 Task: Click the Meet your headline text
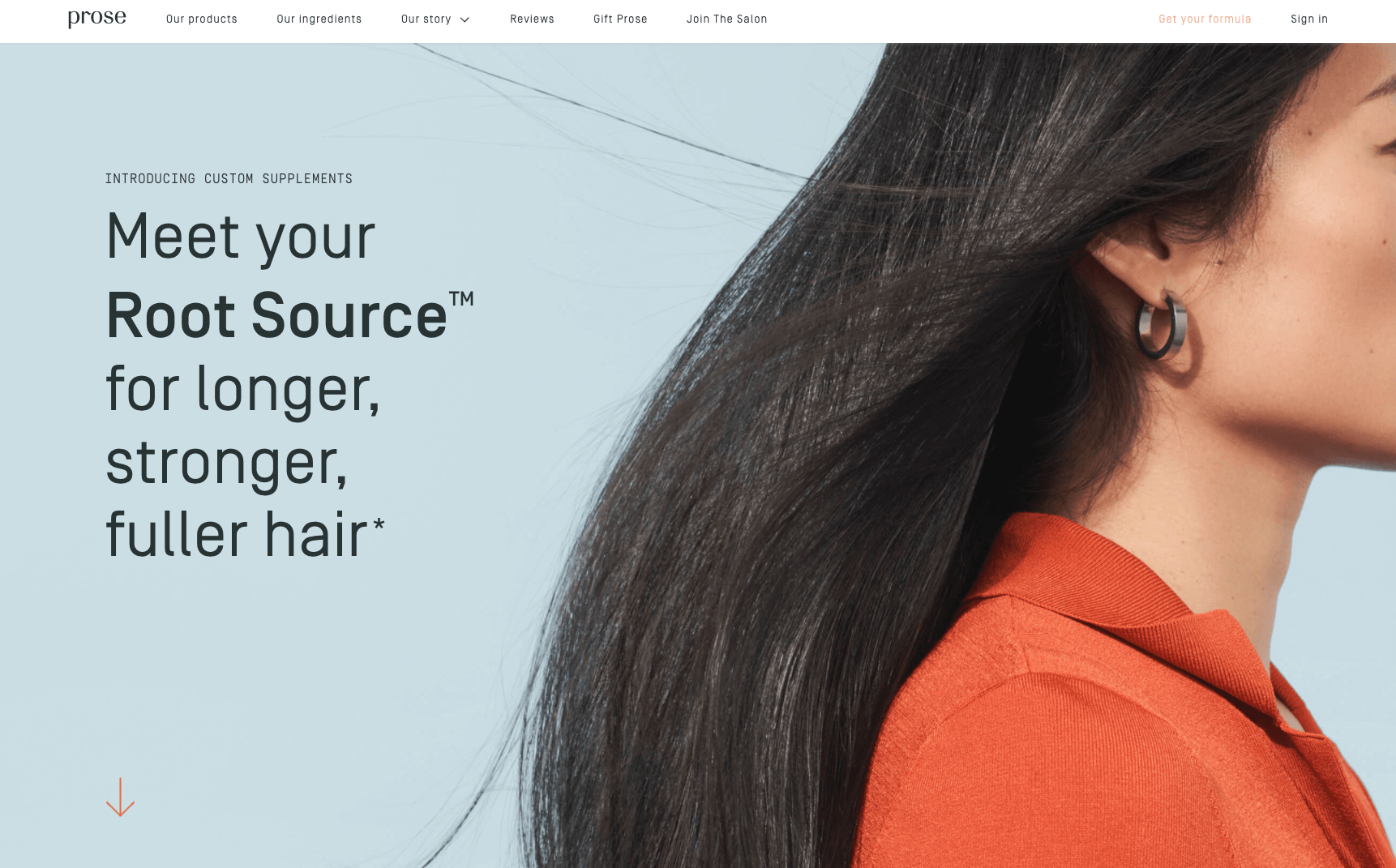pos(241,237)
